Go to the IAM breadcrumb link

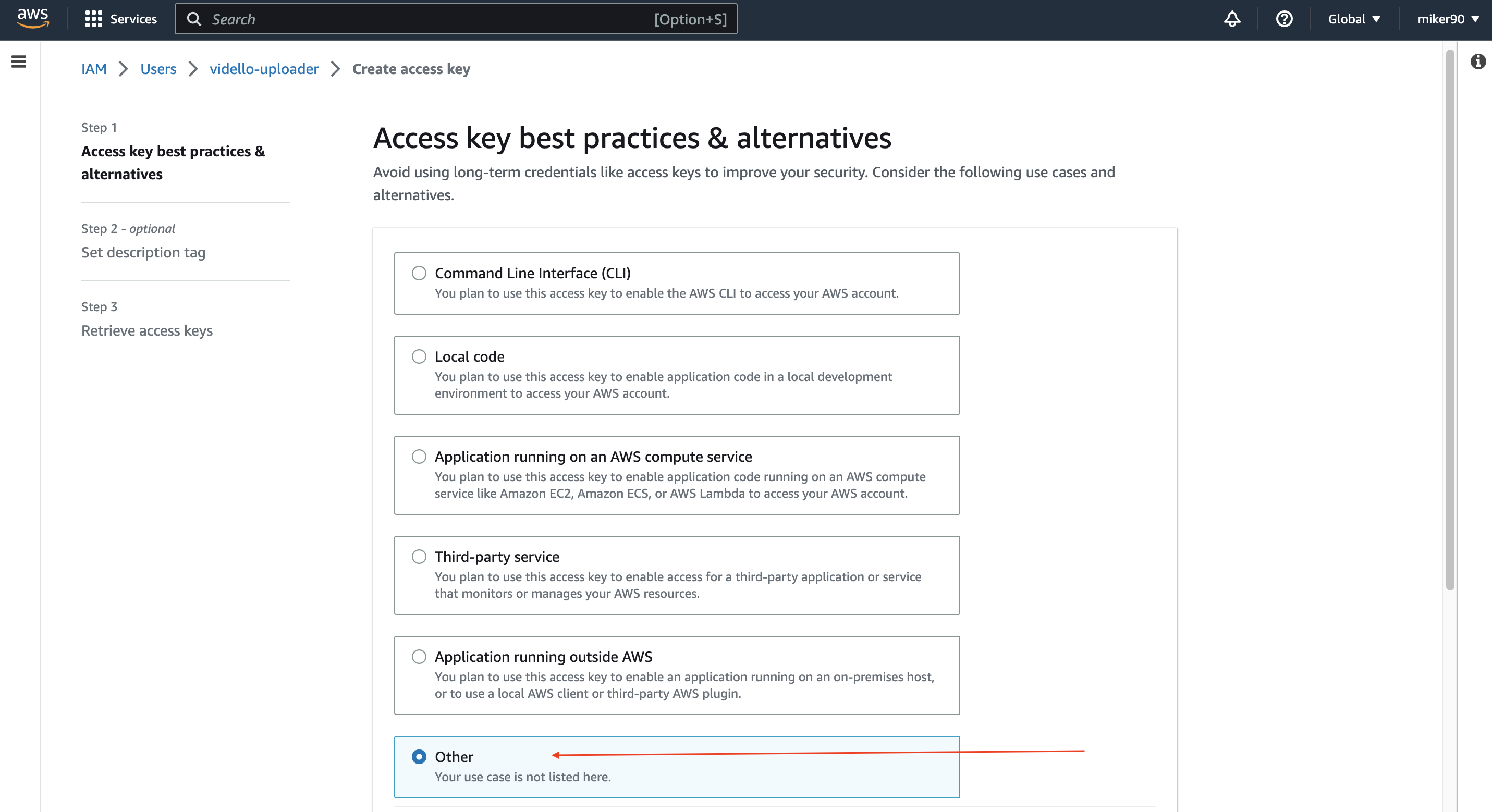tap(94, 69)
